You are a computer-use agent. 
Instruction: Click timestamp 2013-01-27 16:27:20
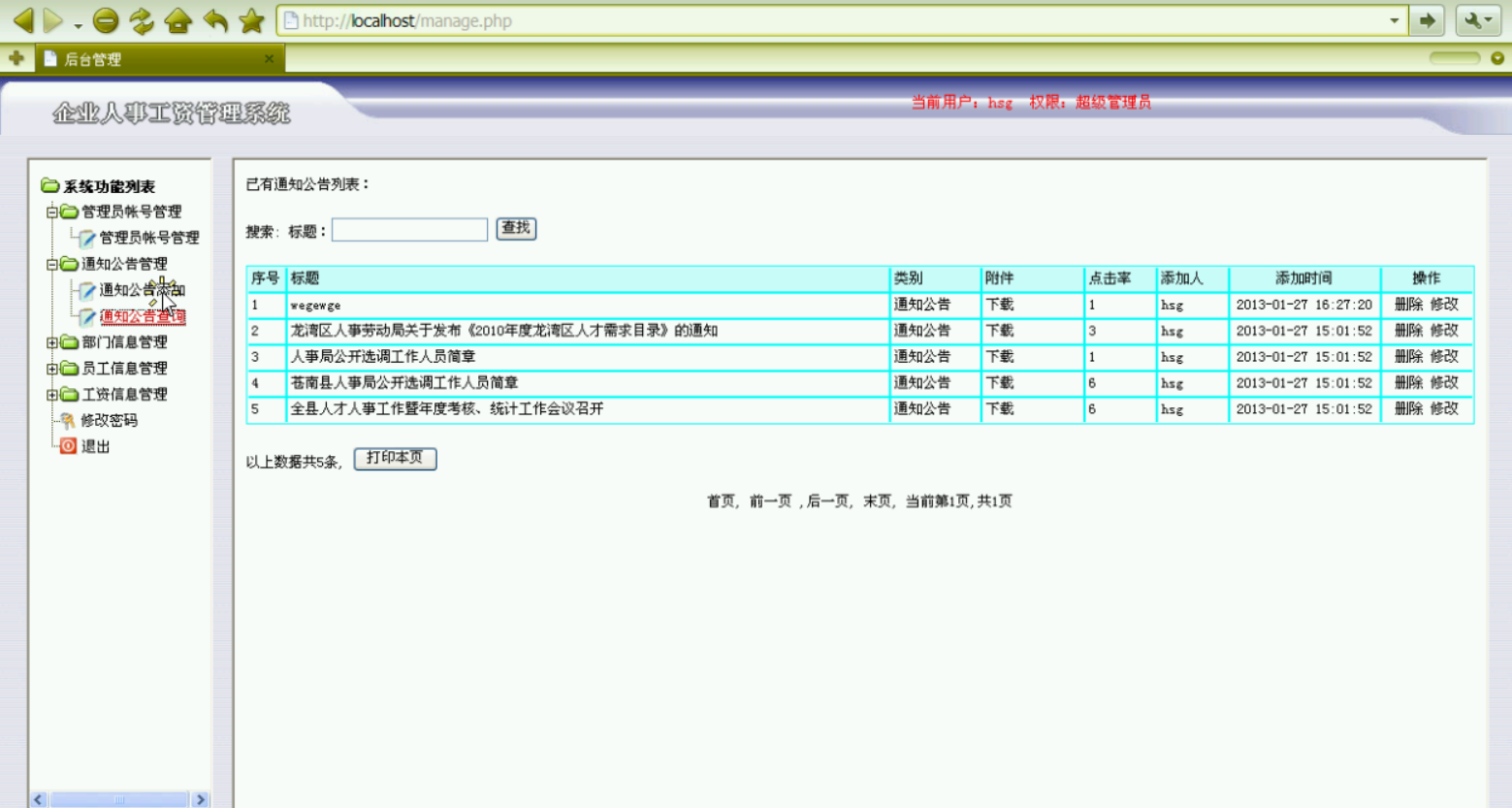[x=1303, y=305]
